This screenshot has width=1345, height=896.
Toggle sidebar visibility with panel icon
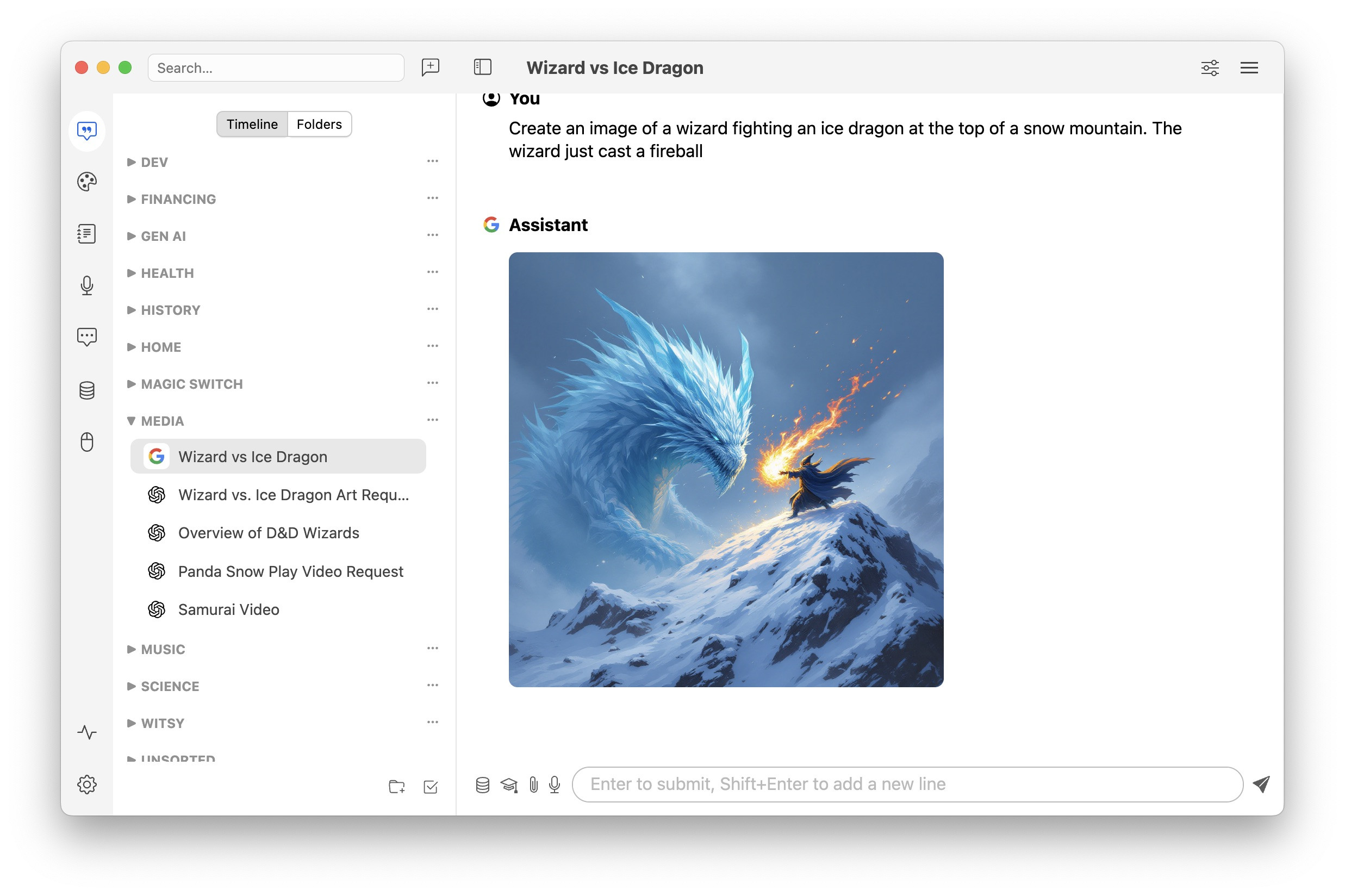tap(482, 67)
